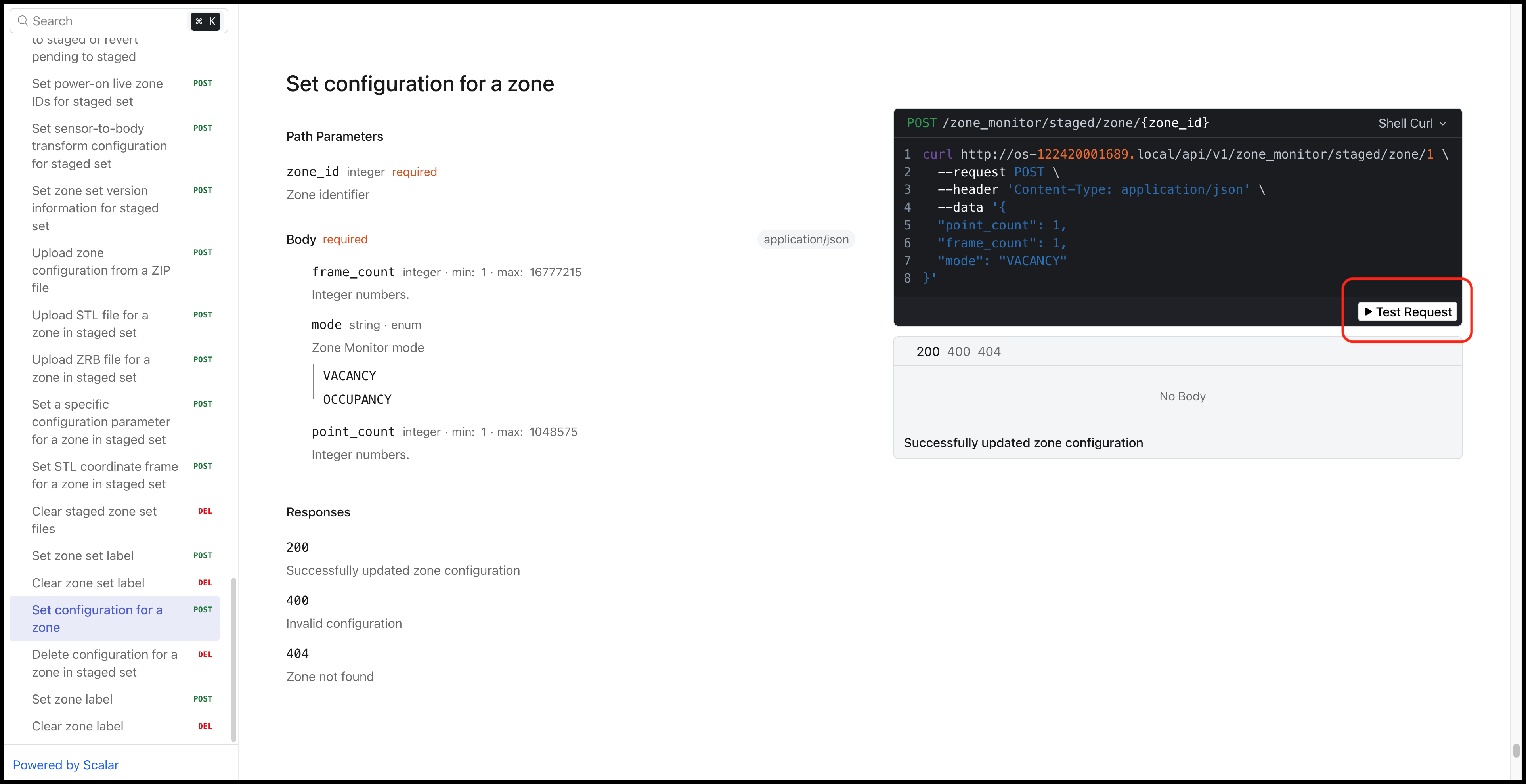
Task: Open Set a specific configuration parameter endpoint
Action: pyautogui.click(x=114, y=422)
